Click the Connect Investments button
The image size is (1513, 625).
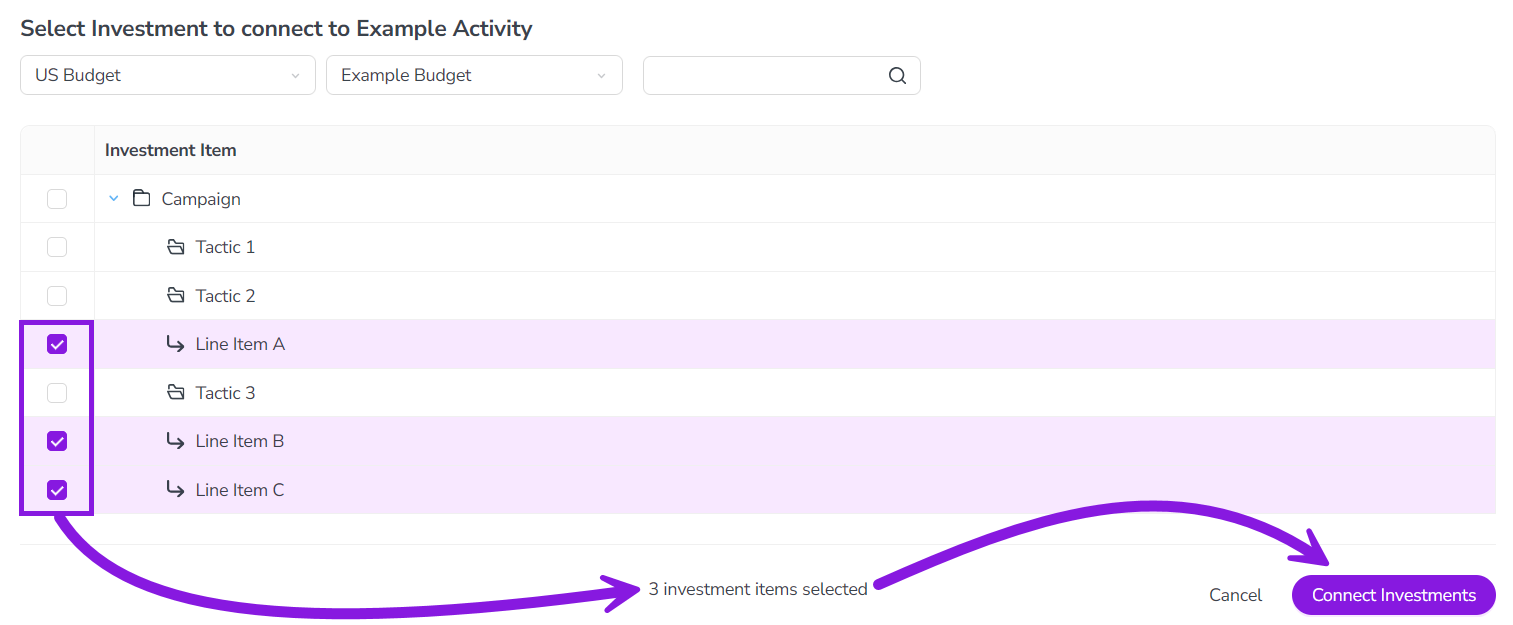tap(1394, 595)
